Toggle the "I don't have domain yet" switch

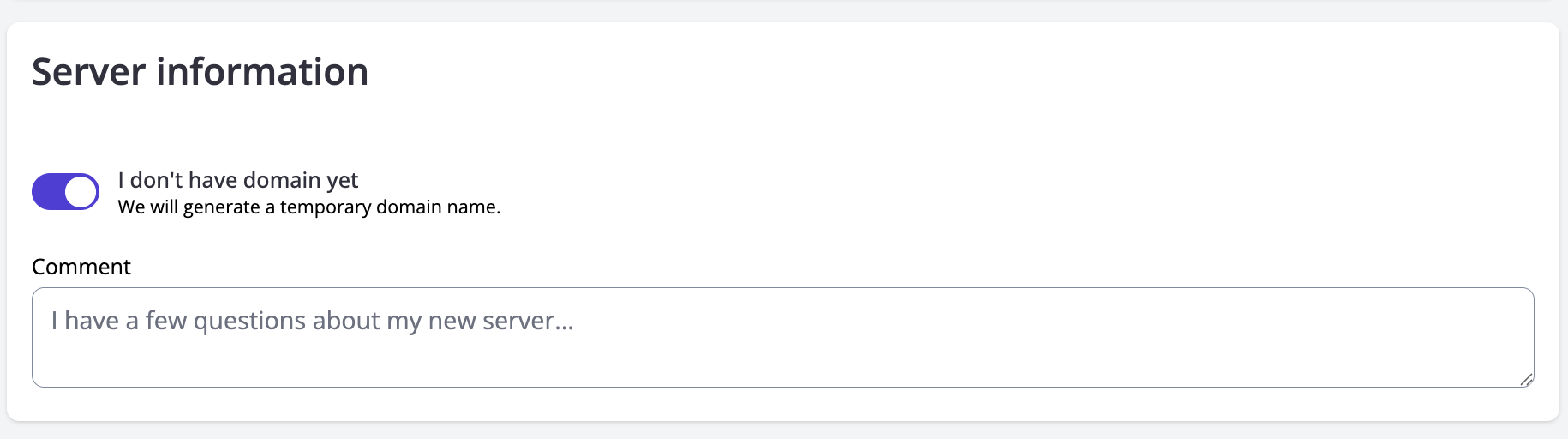click(x=65, y=192)
